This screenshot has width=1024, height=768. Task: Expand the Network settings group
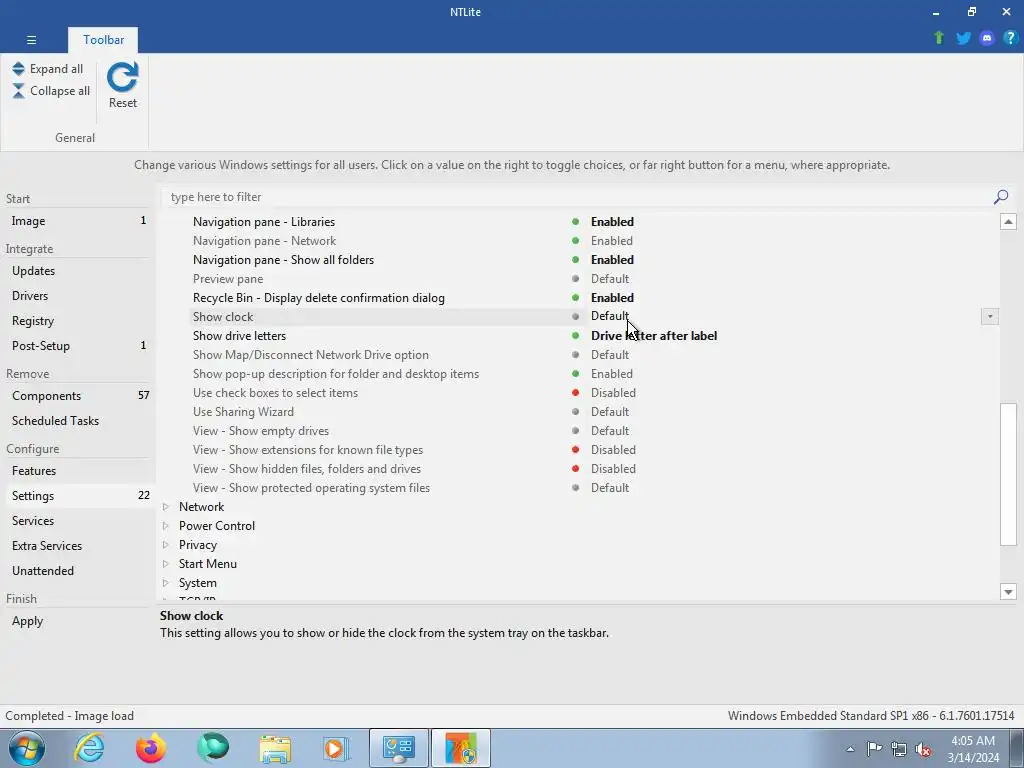coord(166,507)
